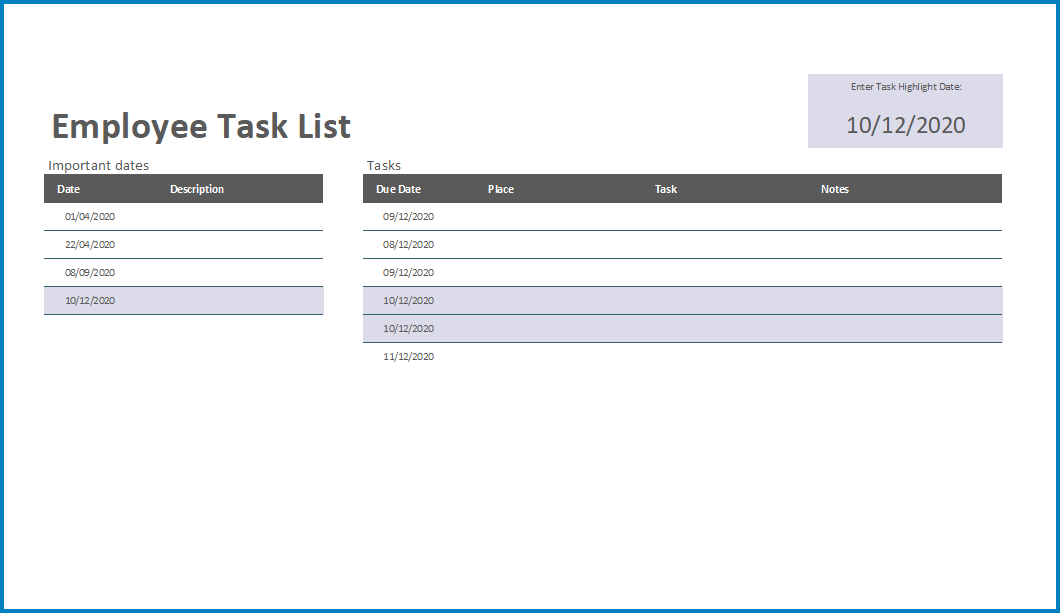Select the Description column header
This screenshot has width=1060, height=613.
click(196, 188)
